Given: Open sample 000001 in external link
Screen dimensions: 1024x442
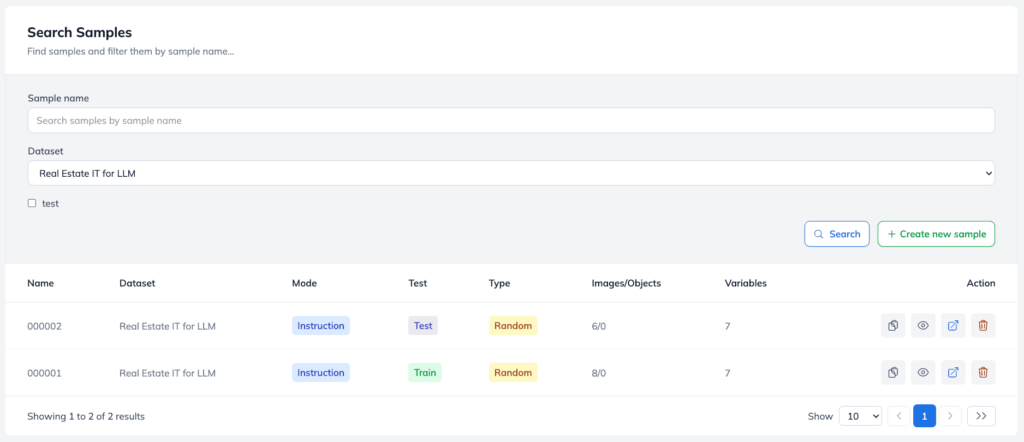Looking at the screenshot, I should [953, 372].
